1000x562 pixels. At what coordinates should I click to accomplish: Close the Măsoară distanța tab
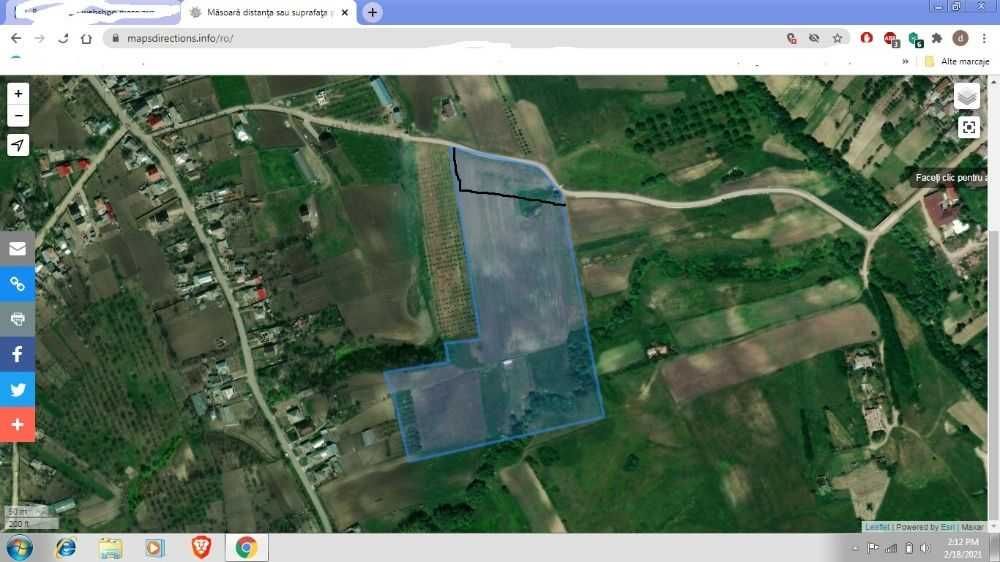345,12
